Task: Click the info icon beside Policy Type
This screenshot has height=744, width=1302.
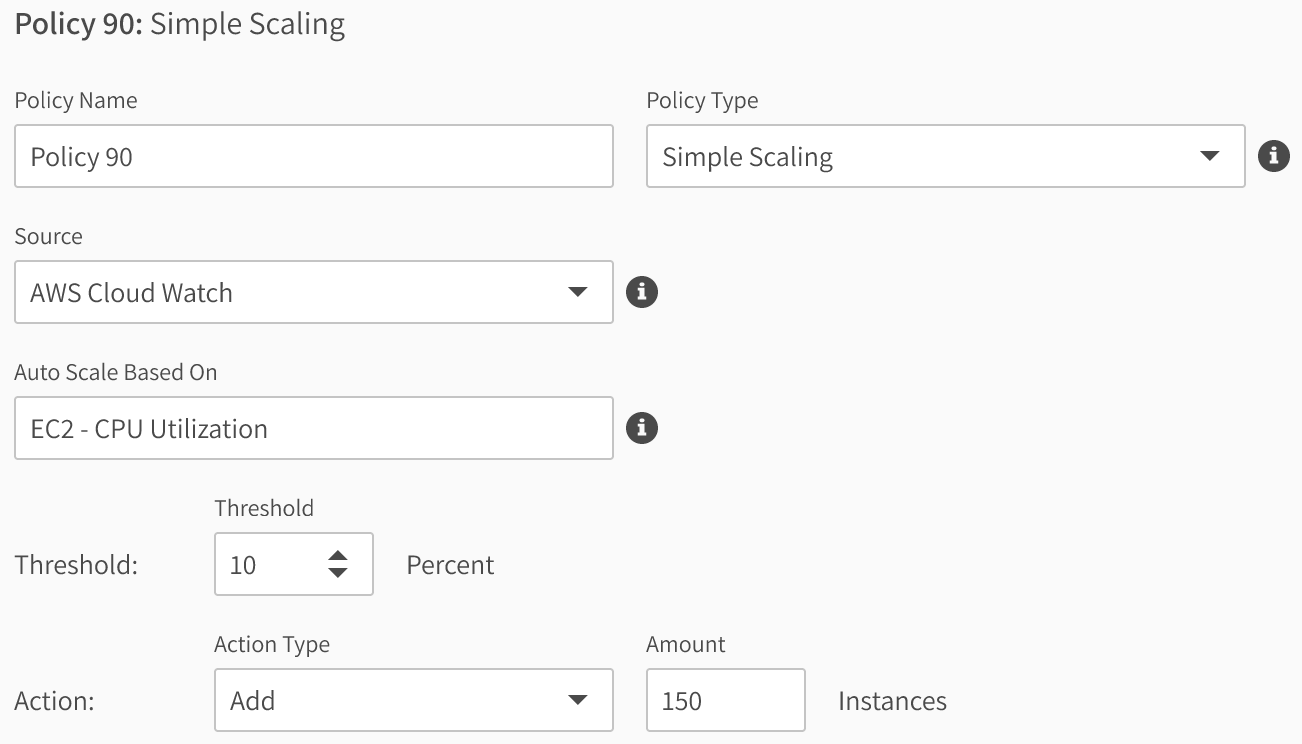Action: tap(1273, 156)
